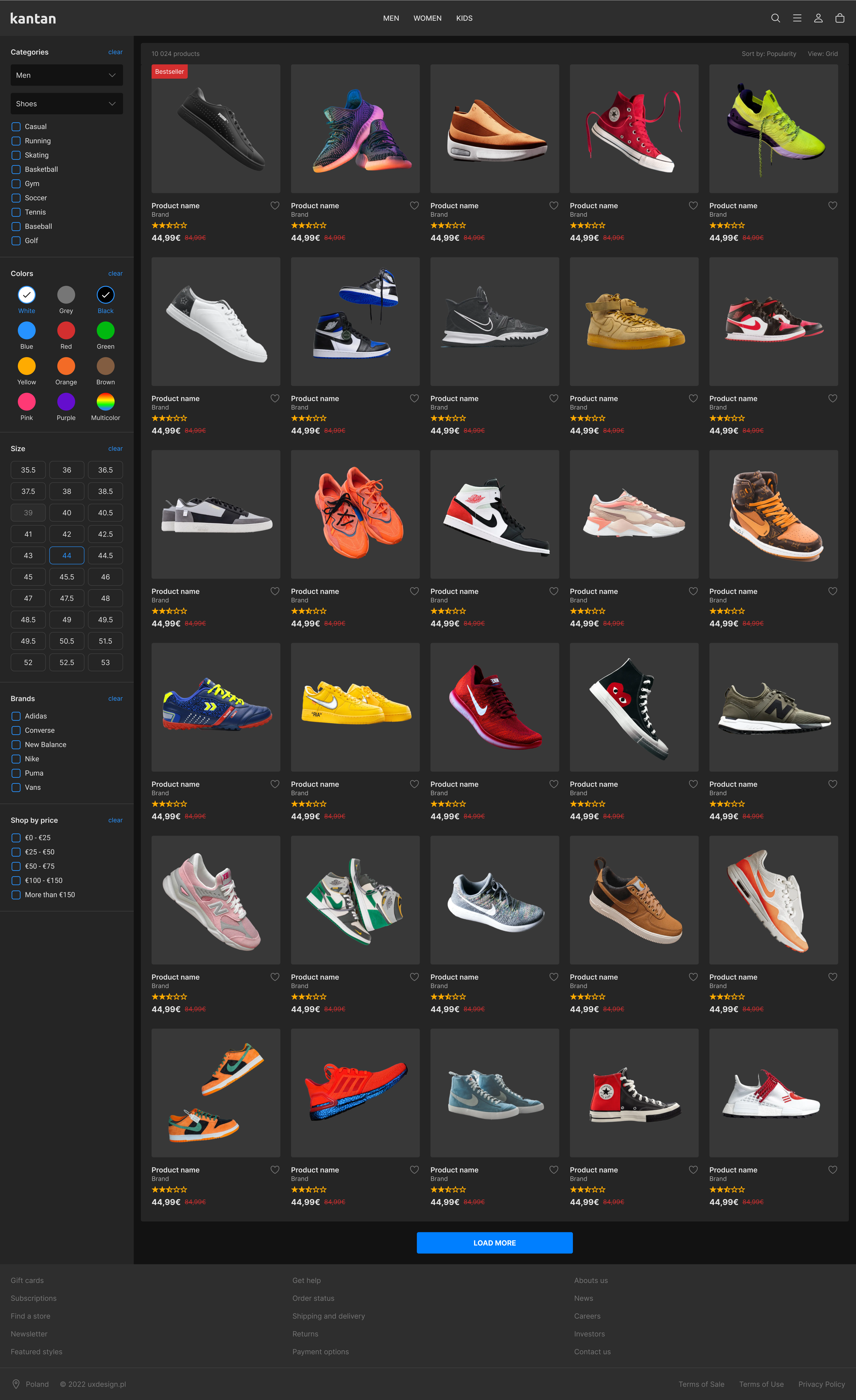Click the kantan logo
Screen dimensions: 856x1400
tap(33, 18)
